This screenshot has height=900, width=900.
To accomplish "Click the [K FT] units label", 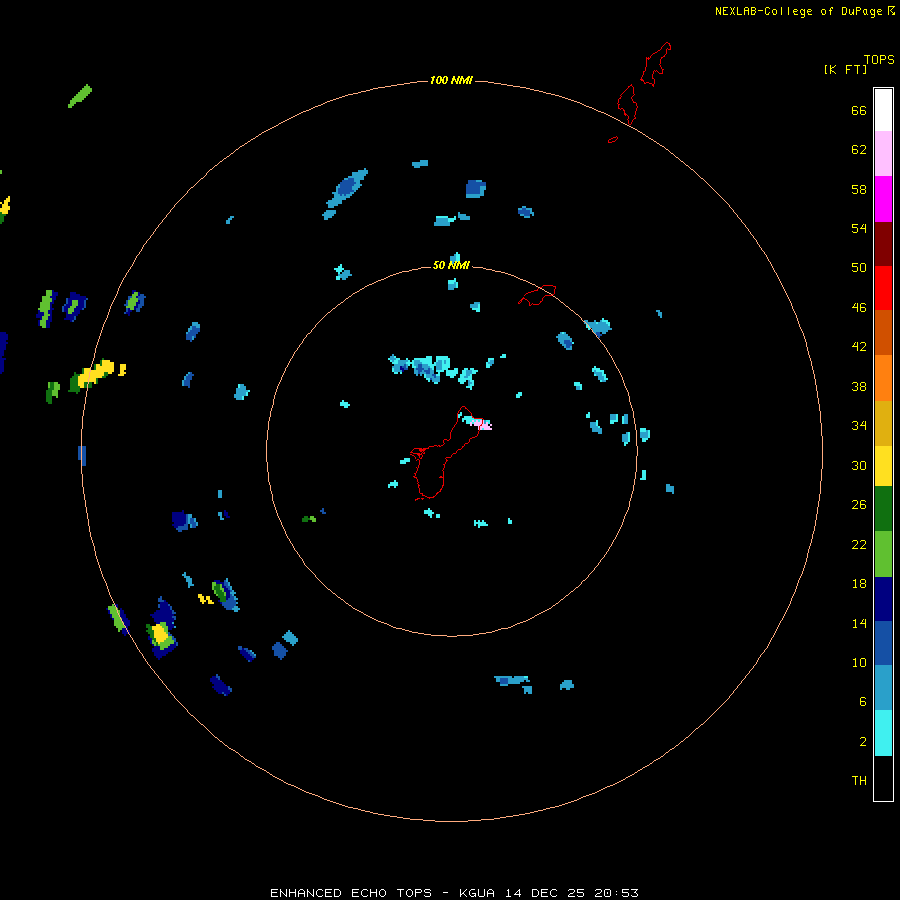I will (845, 69).
